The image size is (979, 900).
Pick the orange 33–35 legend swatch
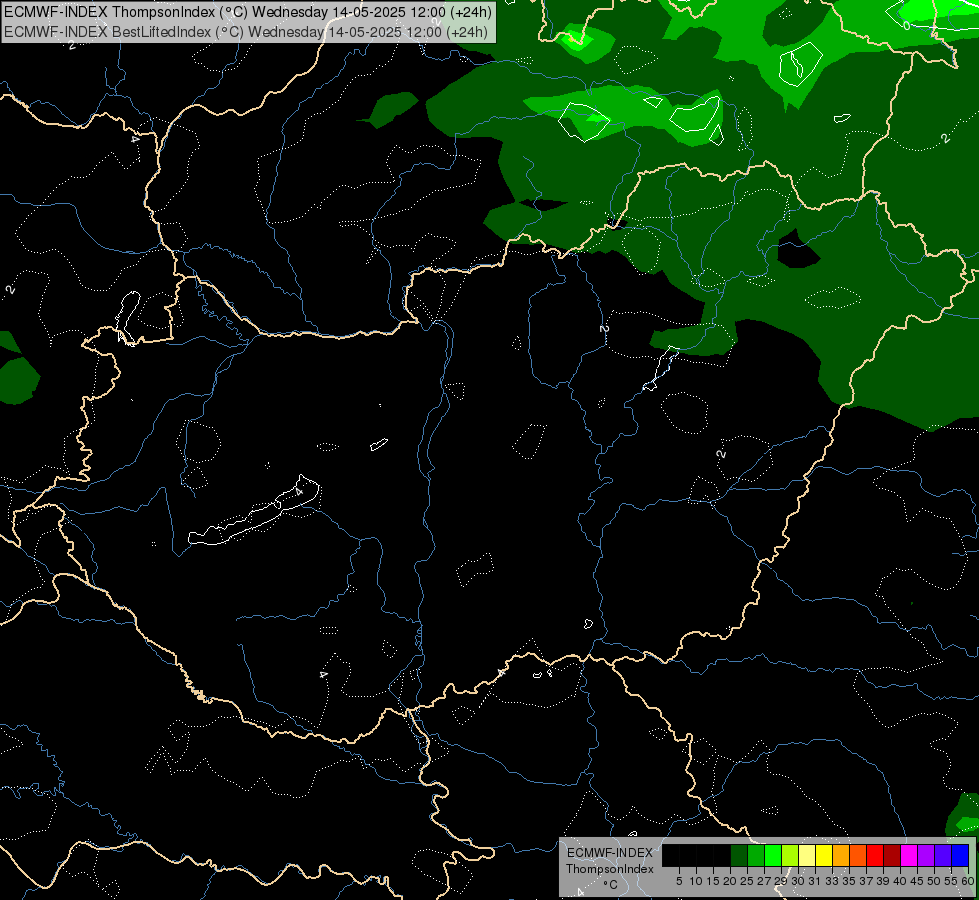pos(841,855)
